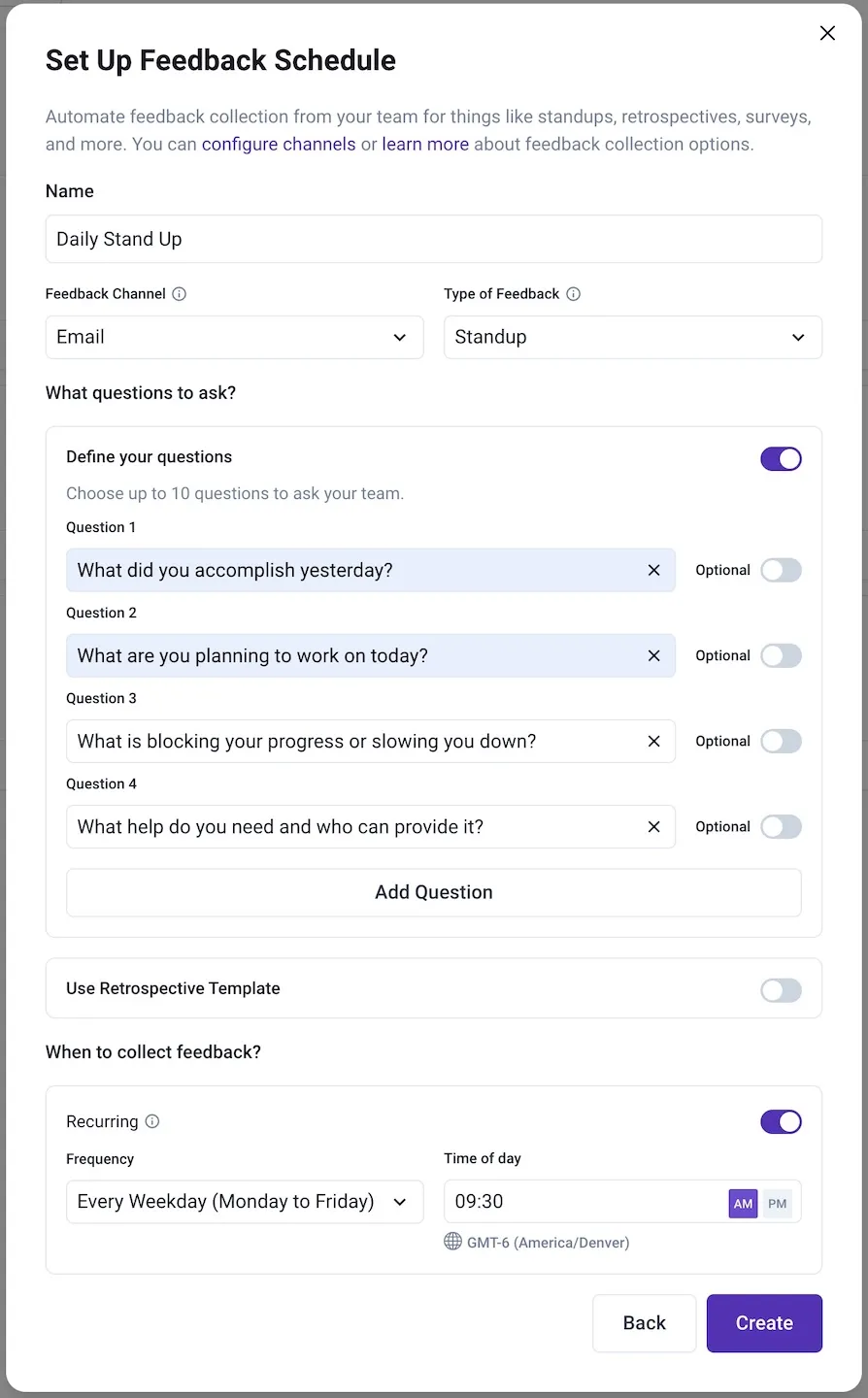Turn off the Recurring toggle
Viewport: 868px width, 1398px height.
tap(781, 1122)
